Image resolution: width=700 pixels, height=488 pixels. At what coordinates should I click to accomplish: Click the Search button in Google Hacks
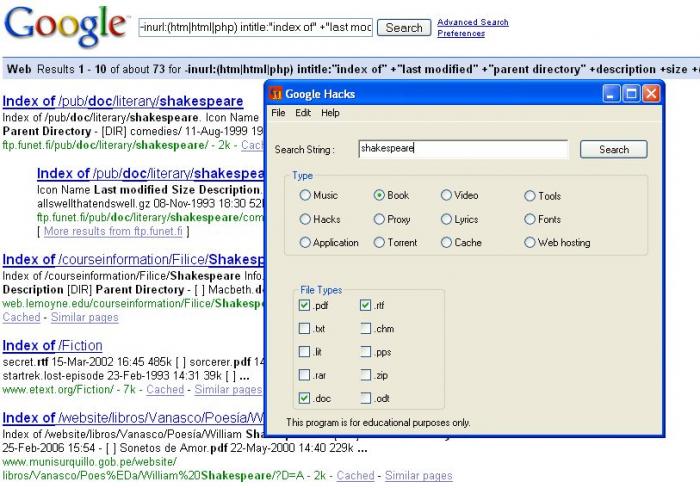[x=614, y=150]
